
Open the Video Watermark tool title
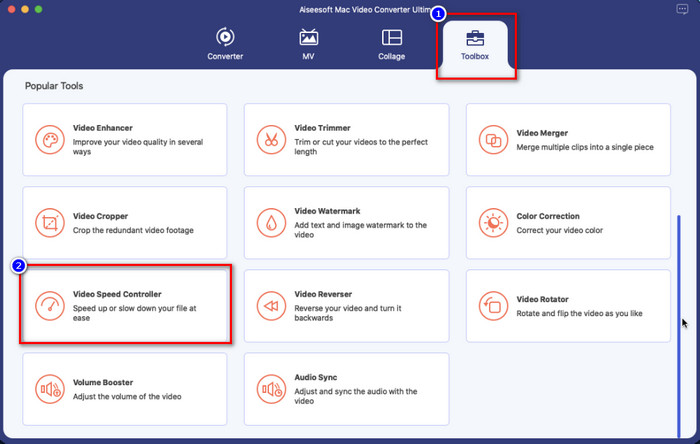(327, 211)
